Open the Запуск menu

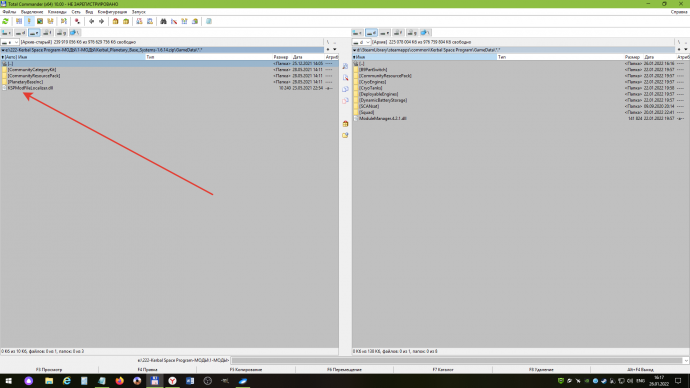pos(139,12)
